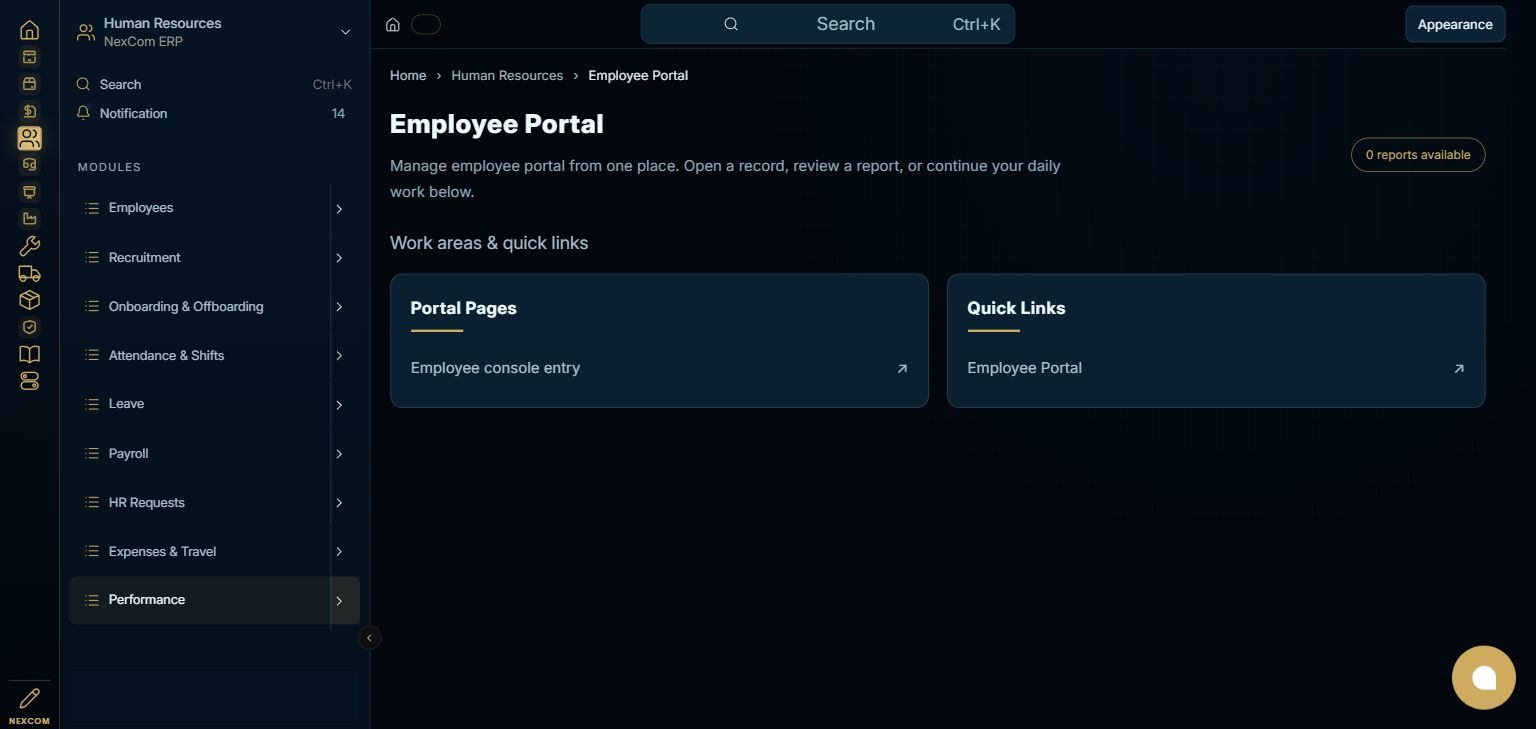Open the chat bubble widget
This screenshot has width=1536, height=729.
1484,678
